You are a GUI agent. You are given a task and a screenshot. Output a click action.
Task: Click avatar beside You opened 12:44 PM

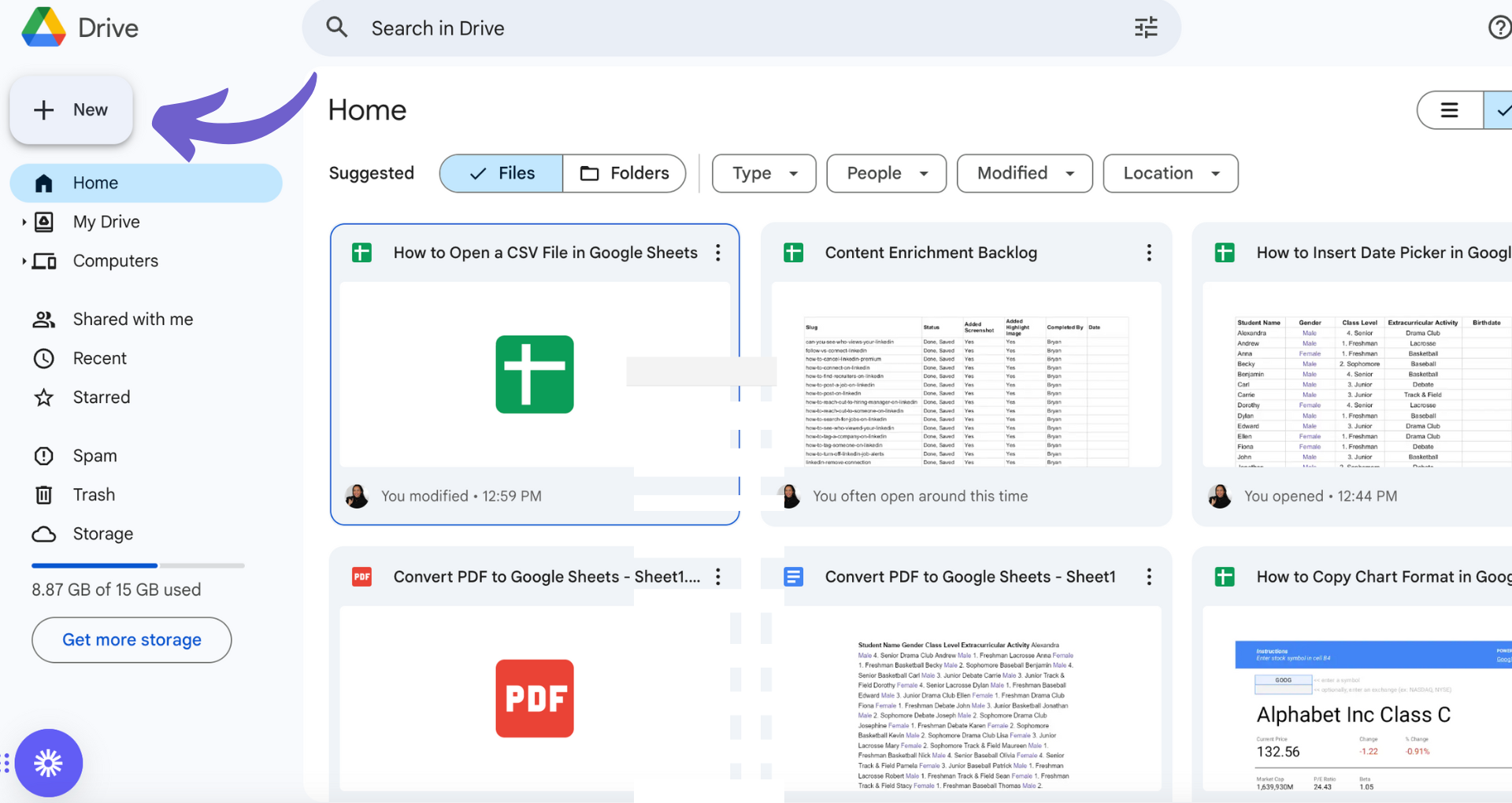point(1220,496)
